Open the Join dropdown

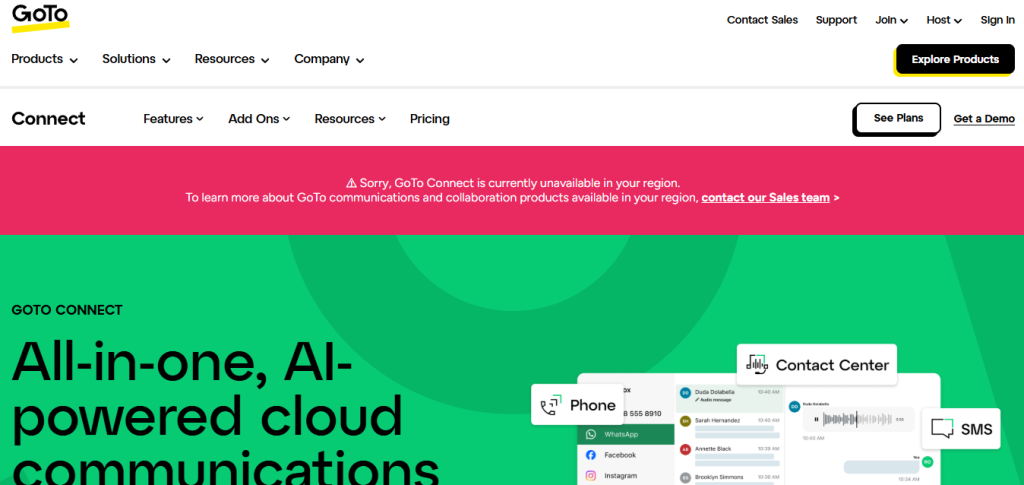tap(891, 20)
